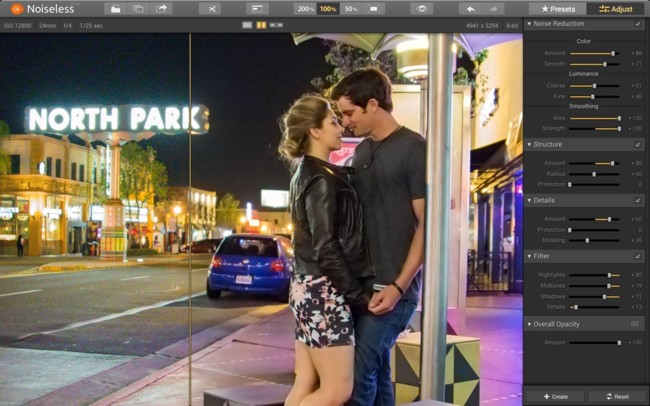The width and height of the screenshot is (650, 406).
Task: Click the batch processing windows icon
Action: [x=138, y=9]
